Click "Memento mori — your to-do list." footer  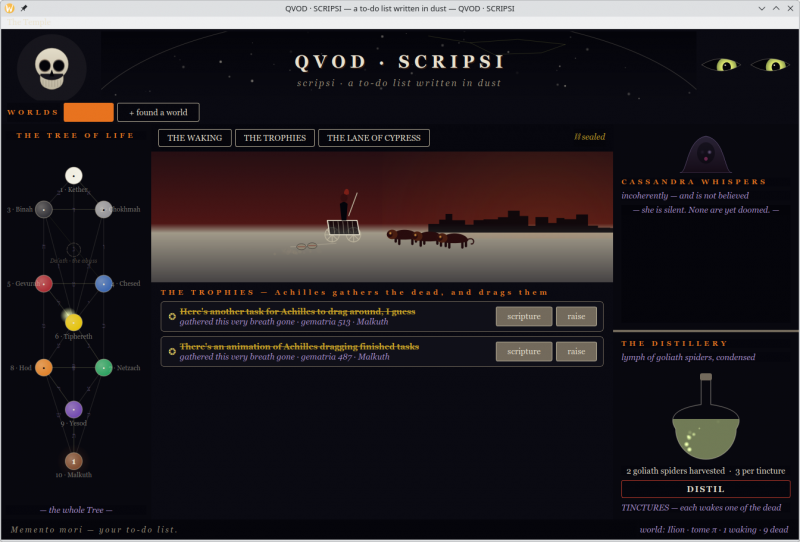pyautogui.click(x=94, y=530)
